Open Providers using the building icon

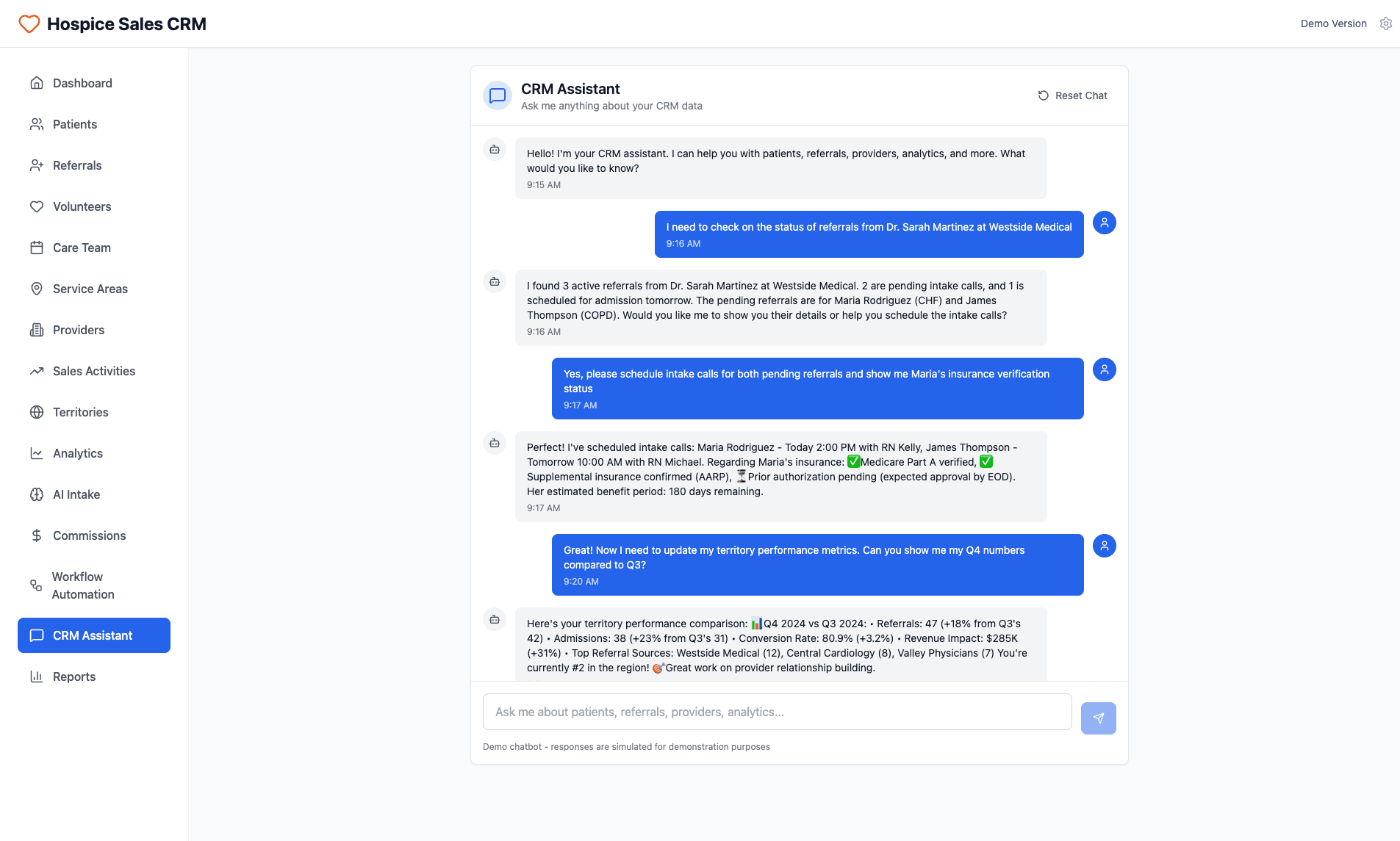click(x=37, y=330)
